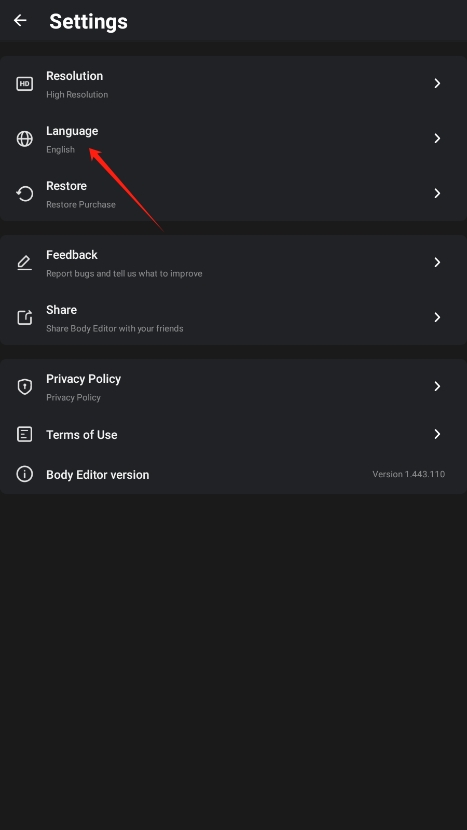This screenshot has height=830, width=467.
Task: Select the HD resolution icon
Action: tap(24, 84)
